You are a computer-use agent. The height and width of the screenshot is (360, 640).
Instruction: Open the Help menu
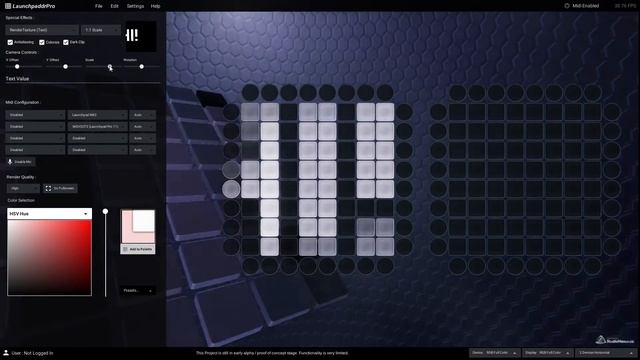tap(156, 6)
